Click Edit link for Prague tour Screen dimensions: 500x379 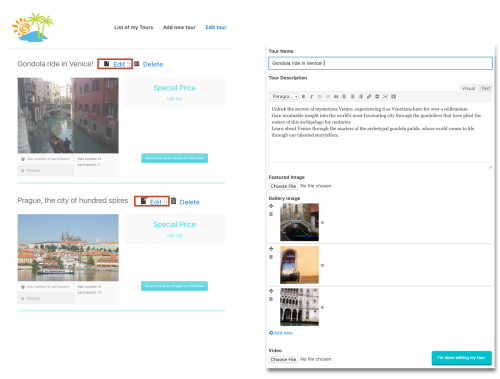click(x=156, y=202)
